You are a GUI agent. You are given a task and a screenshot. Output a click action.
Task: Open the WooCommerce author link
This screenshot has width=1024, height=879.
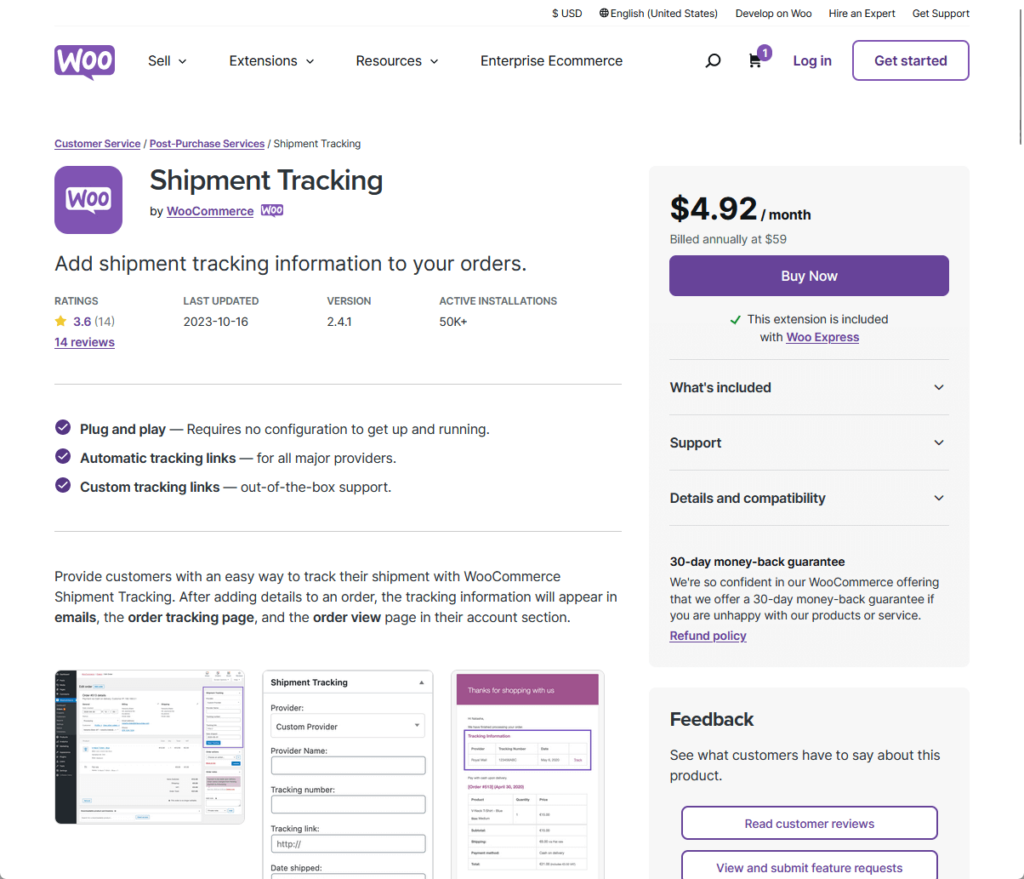(x=210, y=211)
